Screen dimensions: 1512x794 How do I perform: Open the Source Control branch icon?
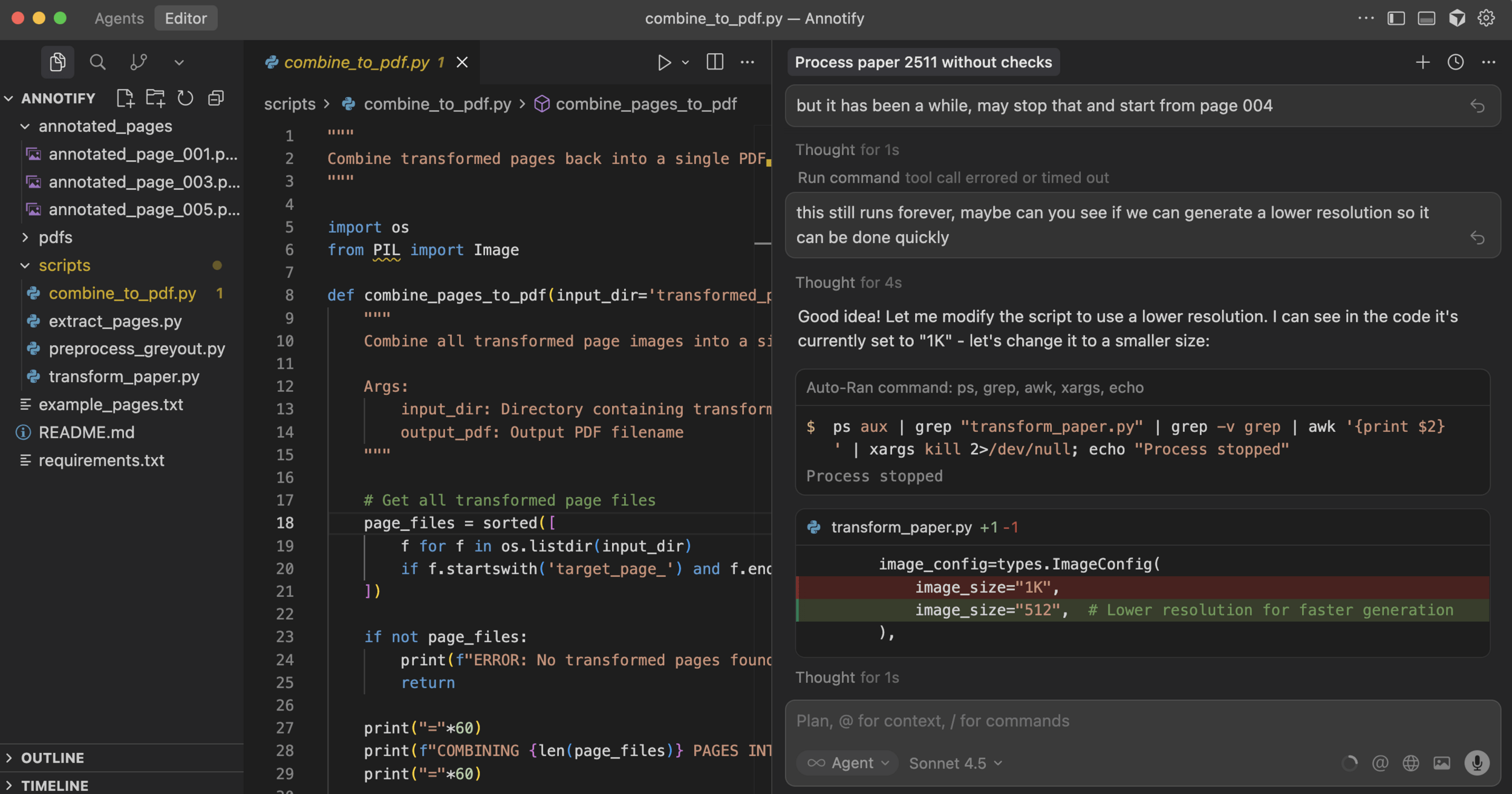[x=138, y=62]
